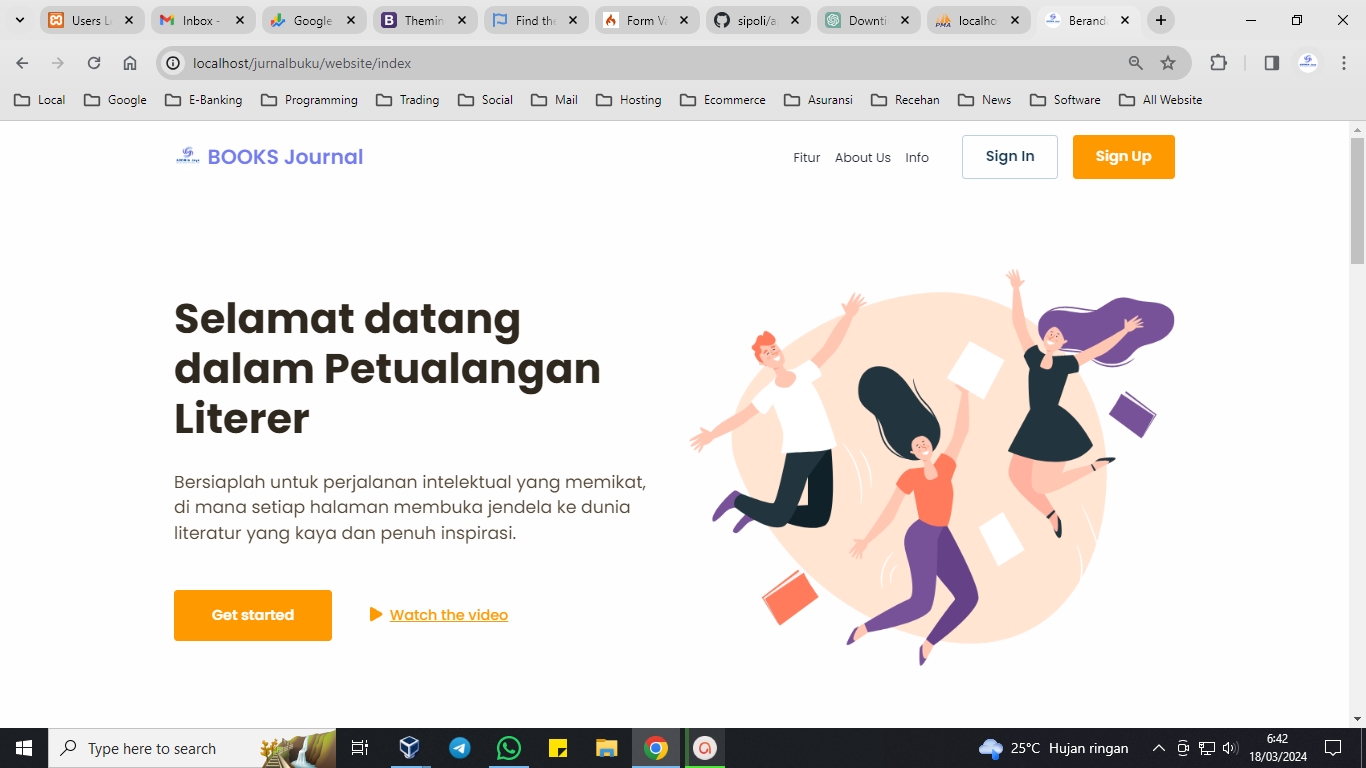The width and height of the screenshot is (1366, 768).
Task: Reload the page with the refresh icon
Action: [94, 63]
